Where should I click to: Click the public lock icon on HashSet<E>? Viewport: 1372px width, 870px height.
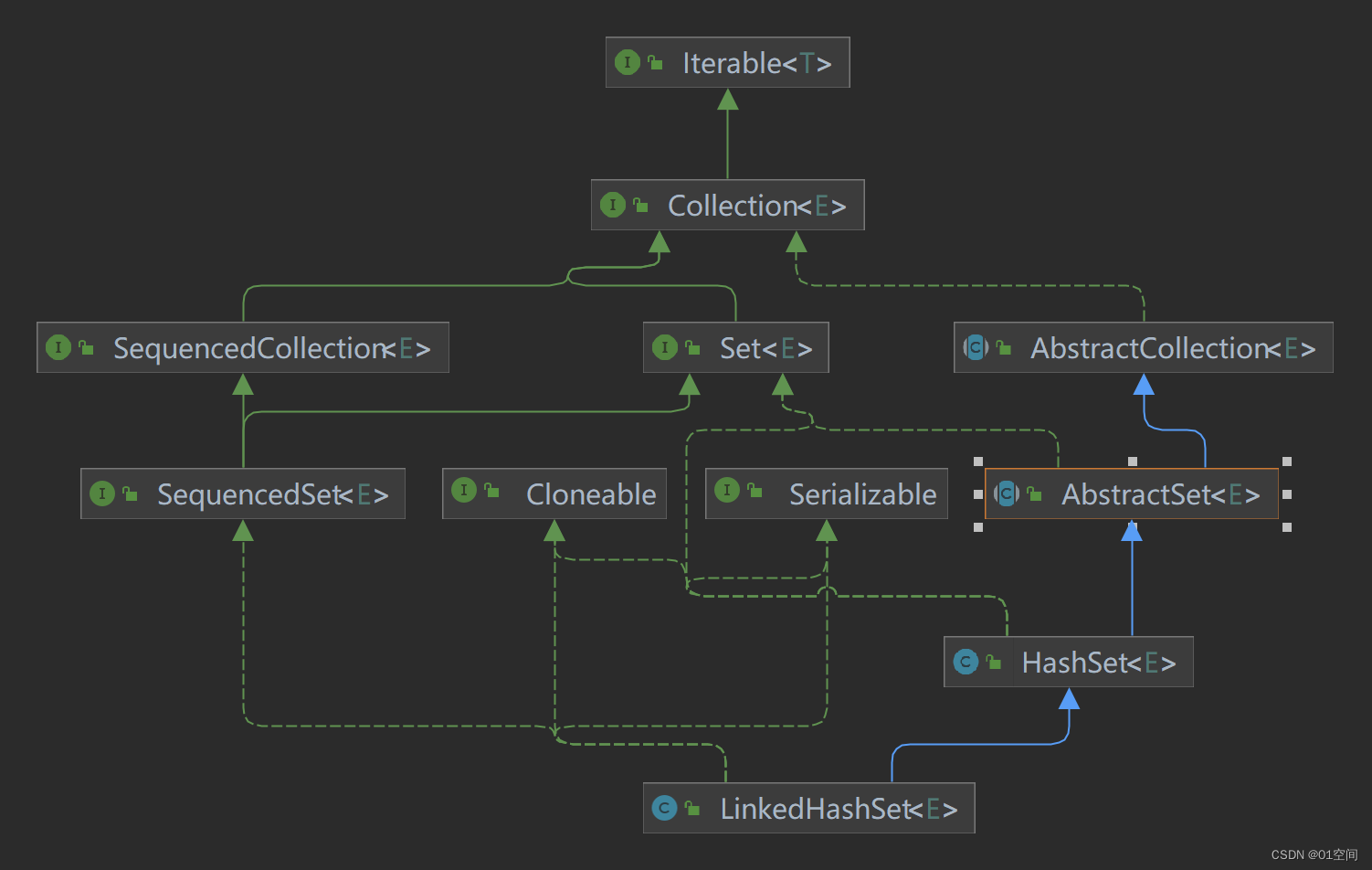994,662
